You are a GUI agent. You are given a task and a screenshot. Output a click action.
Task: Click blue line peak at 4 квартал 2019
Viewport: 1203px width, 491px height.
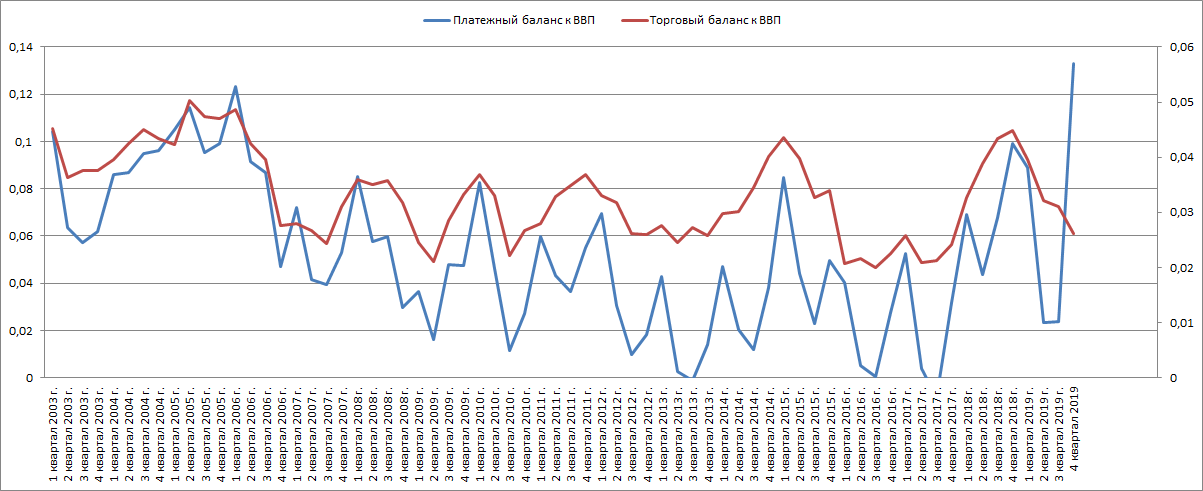pos(1073,64)
